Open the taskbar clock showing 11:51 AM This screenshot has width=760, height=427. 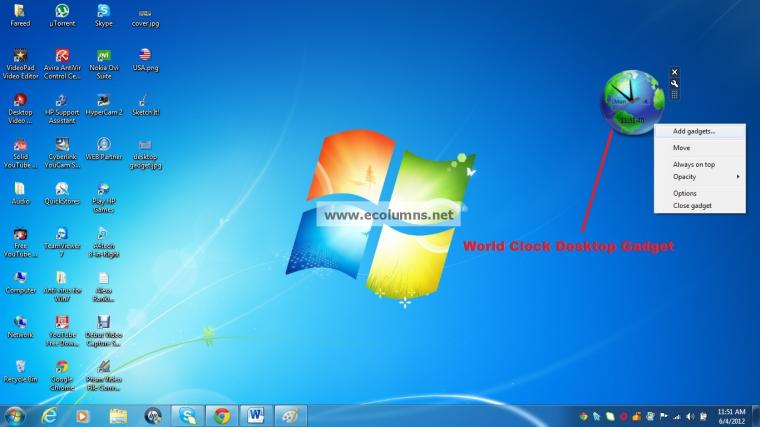(731, 416)
